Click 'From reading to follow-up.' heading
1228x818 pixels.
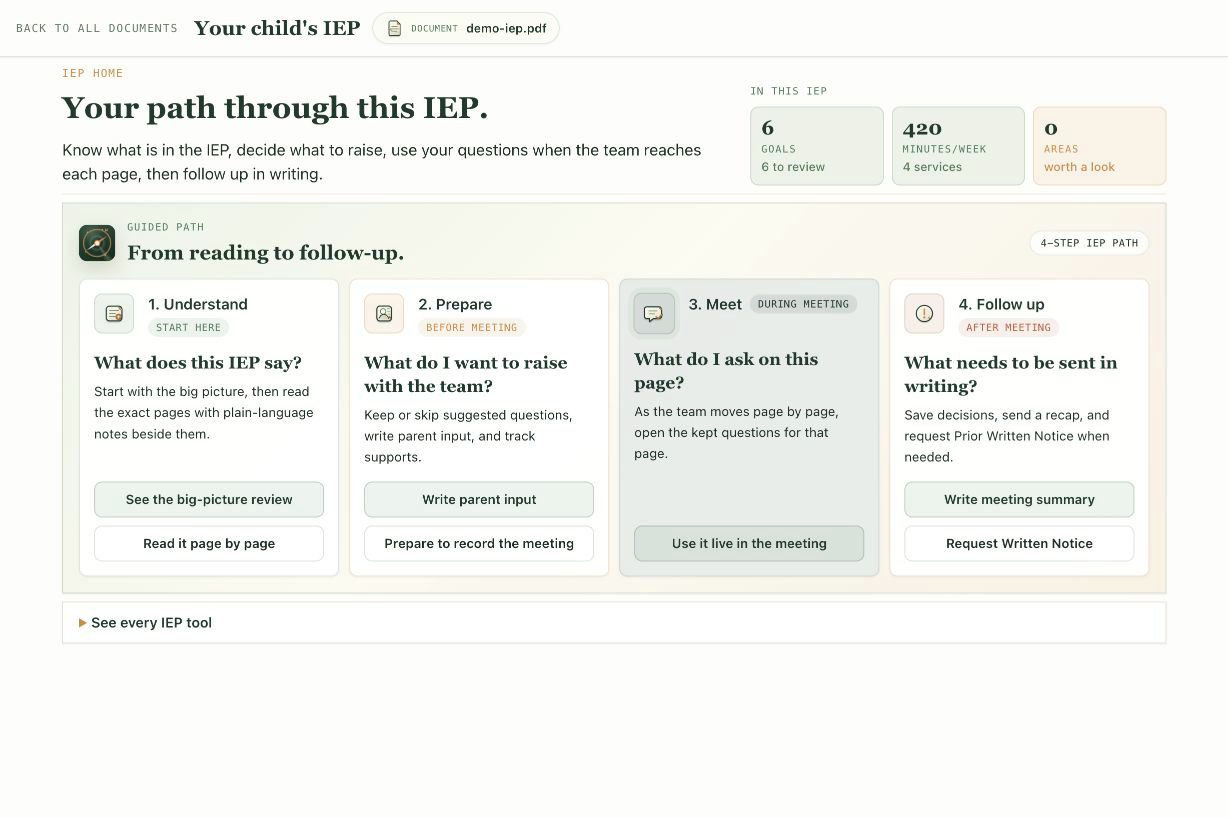pos(266,253)
